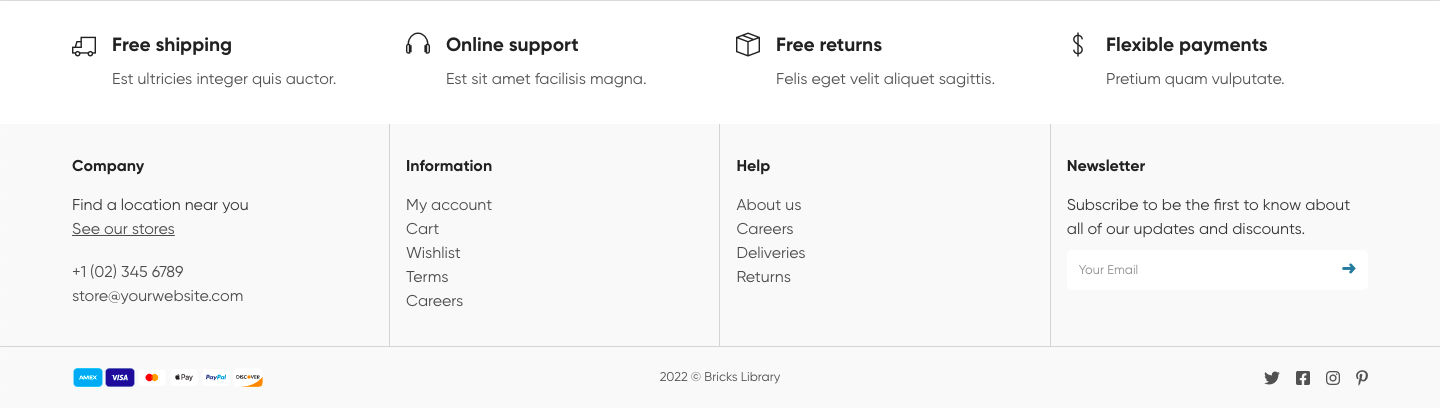This screenshot has width=1440, height=408.
Task: Open the Terms link
Action: pos(427,277)
